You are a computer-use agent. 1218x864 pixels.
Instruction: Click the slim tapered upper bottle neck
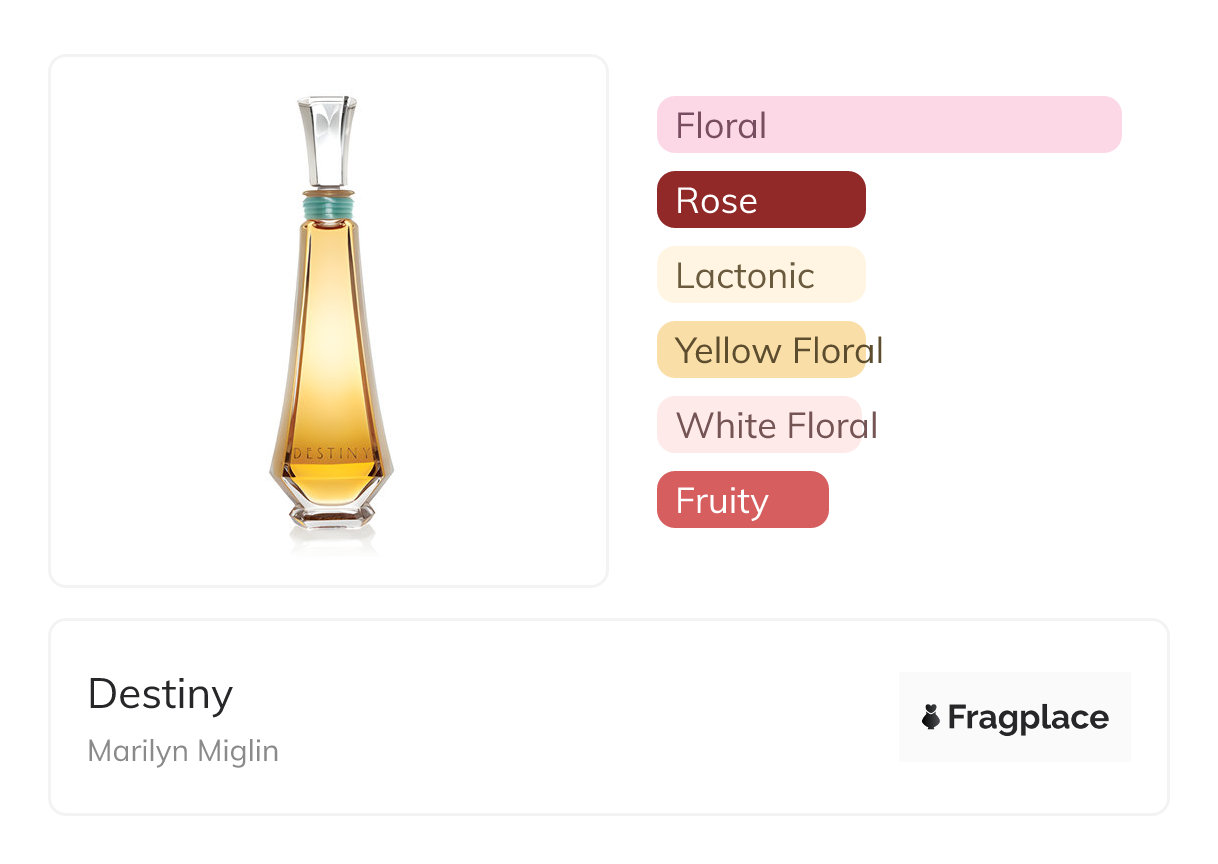tap(329, 250)
